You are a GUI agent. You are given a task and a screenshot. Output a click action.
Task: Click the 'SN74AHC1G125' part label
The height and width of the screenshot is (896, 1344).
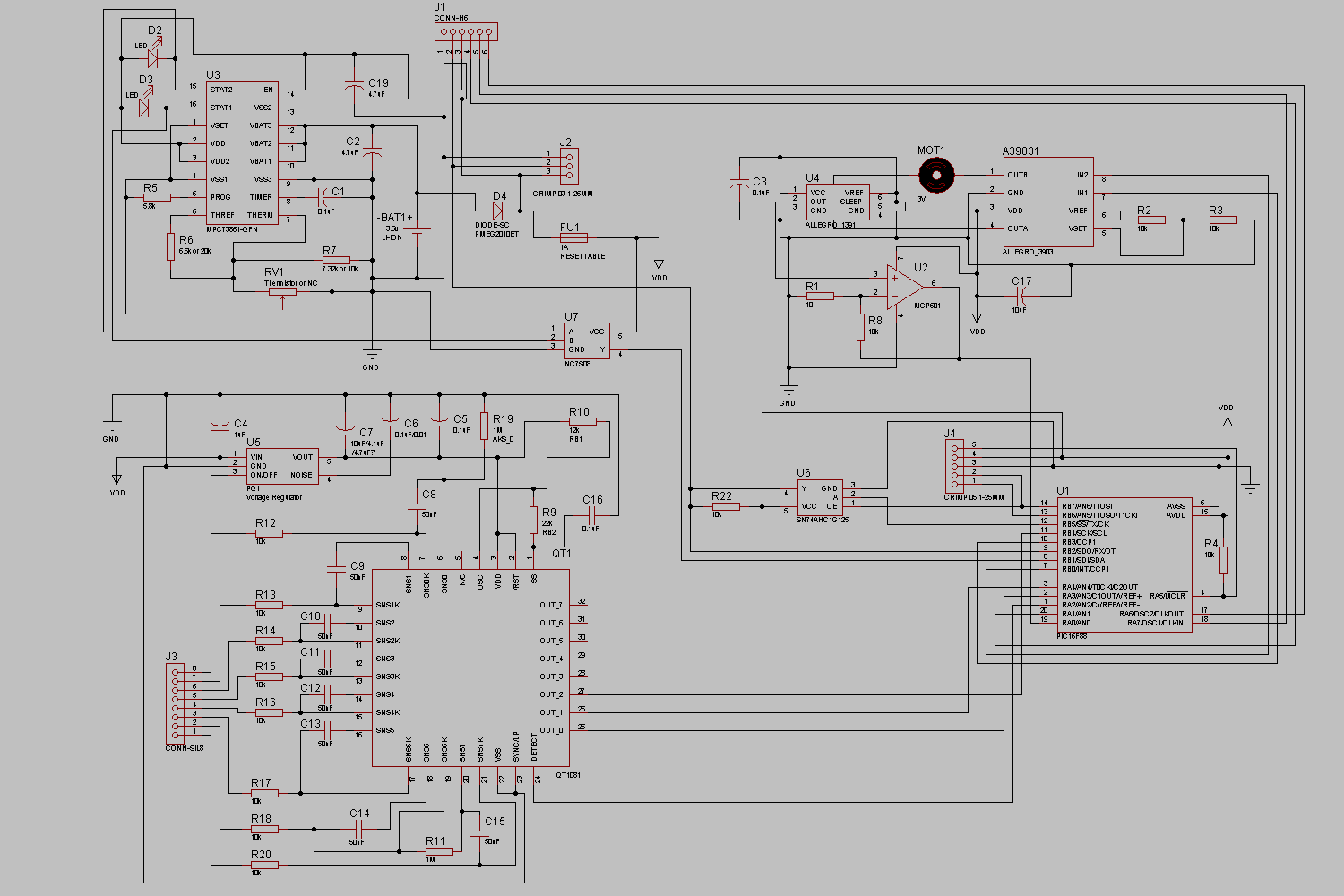click(x=822, y=520)
